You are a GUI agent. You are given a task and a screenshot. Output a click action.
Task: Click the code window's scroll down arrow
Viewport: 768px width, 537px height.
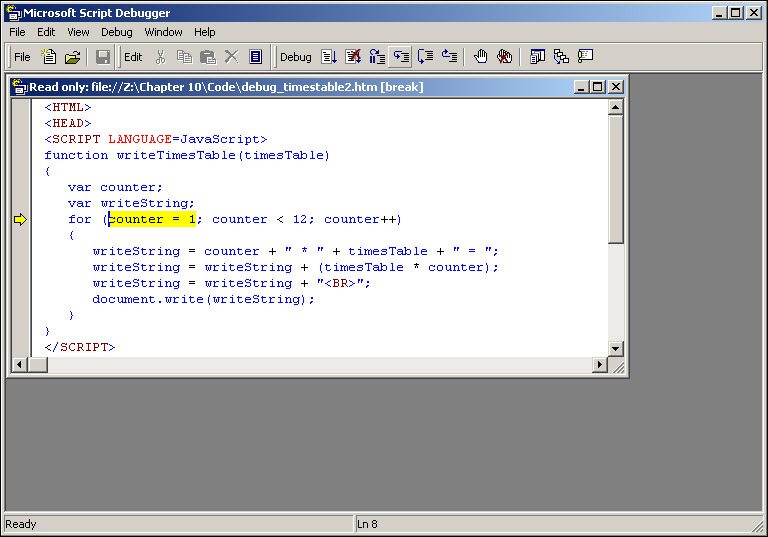616,348
